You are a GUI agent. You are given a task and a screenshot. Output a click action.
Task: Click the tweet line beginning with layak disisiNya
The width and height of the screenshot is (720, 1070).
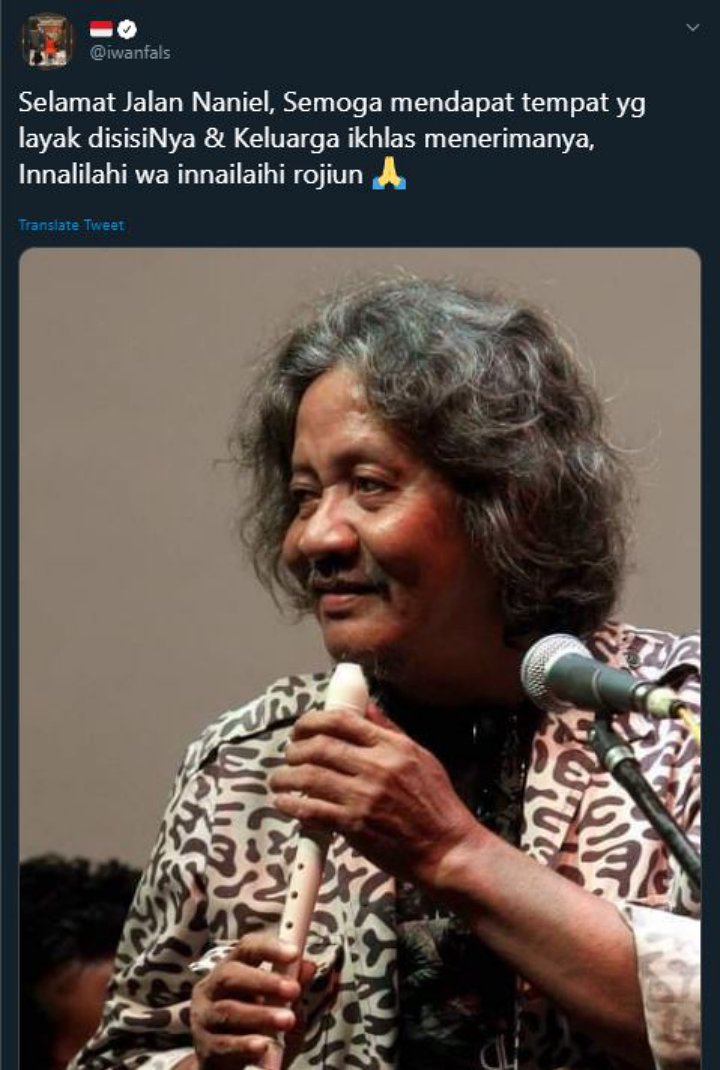click(306, 139)
